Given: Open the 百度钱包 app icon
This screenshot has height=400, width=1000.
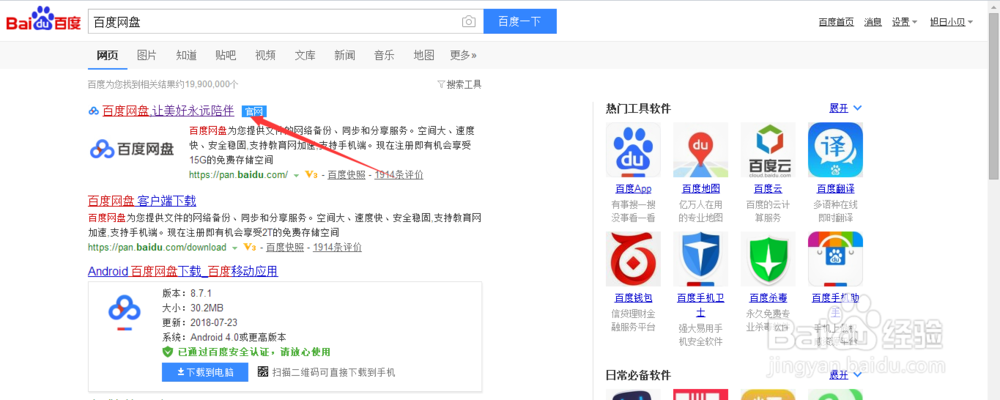Looking at the screenshot, I should [633, 259].
